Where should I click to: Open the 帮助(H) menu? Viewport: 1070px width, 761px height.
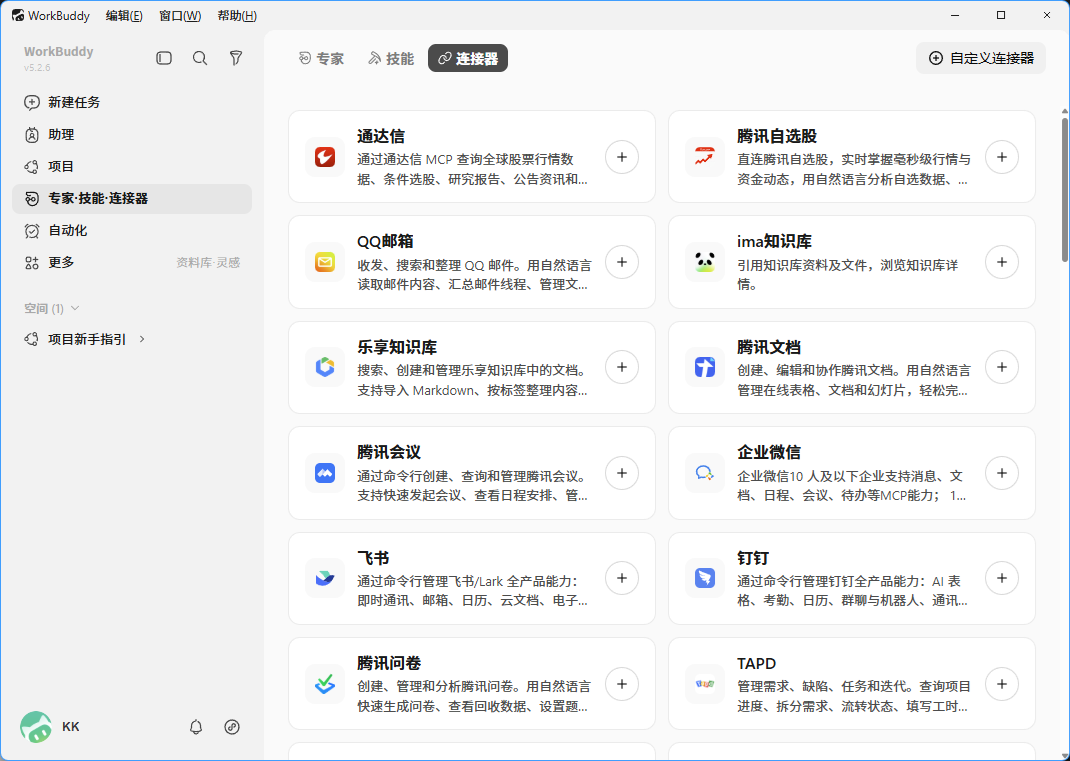point(237,16)
